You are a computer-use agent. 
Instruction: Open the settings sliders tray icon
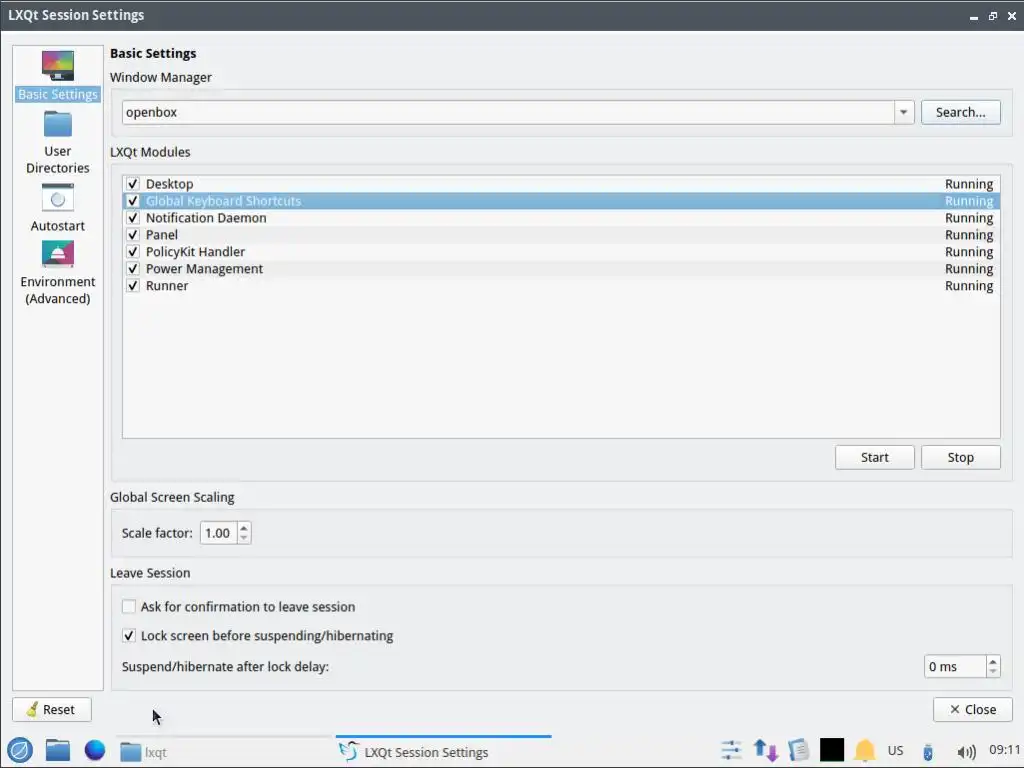click(731, 750)
